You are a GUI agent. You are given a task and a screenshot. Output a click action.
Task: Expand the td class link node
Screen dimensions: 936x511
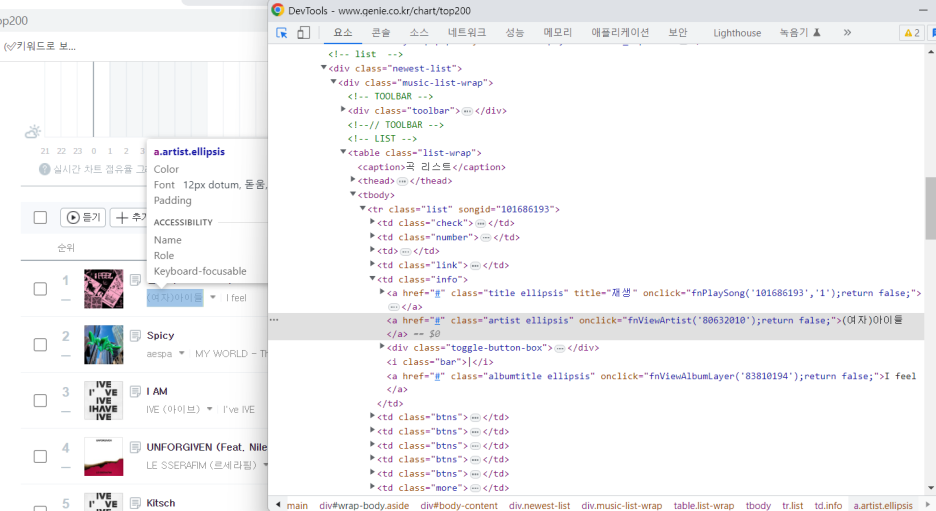click(x=372, y=264)
